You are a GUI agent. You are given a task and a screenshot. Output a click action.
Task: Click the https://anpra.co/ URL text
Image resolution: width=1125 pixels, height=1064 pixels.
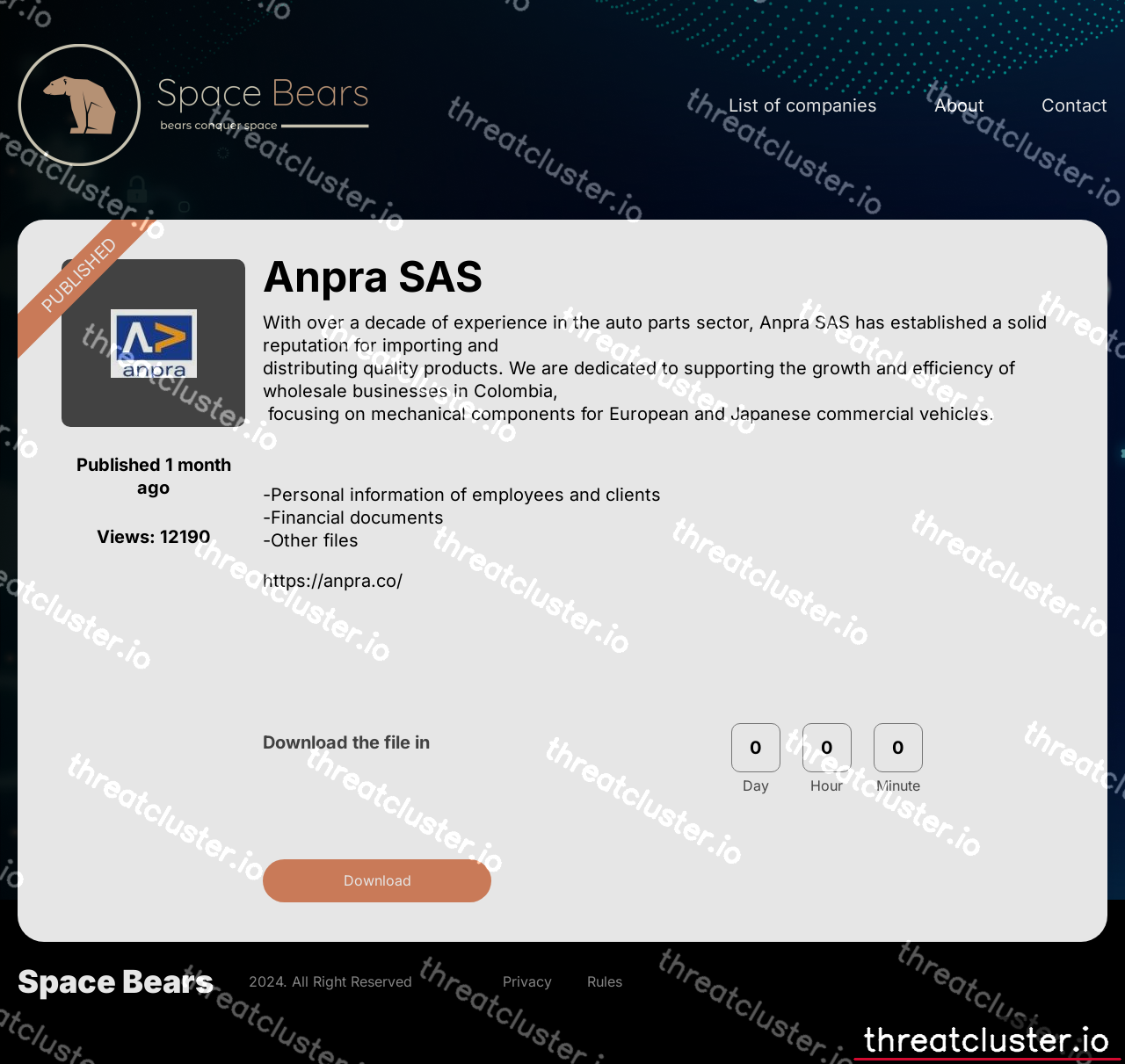click(x=333, y=581)
